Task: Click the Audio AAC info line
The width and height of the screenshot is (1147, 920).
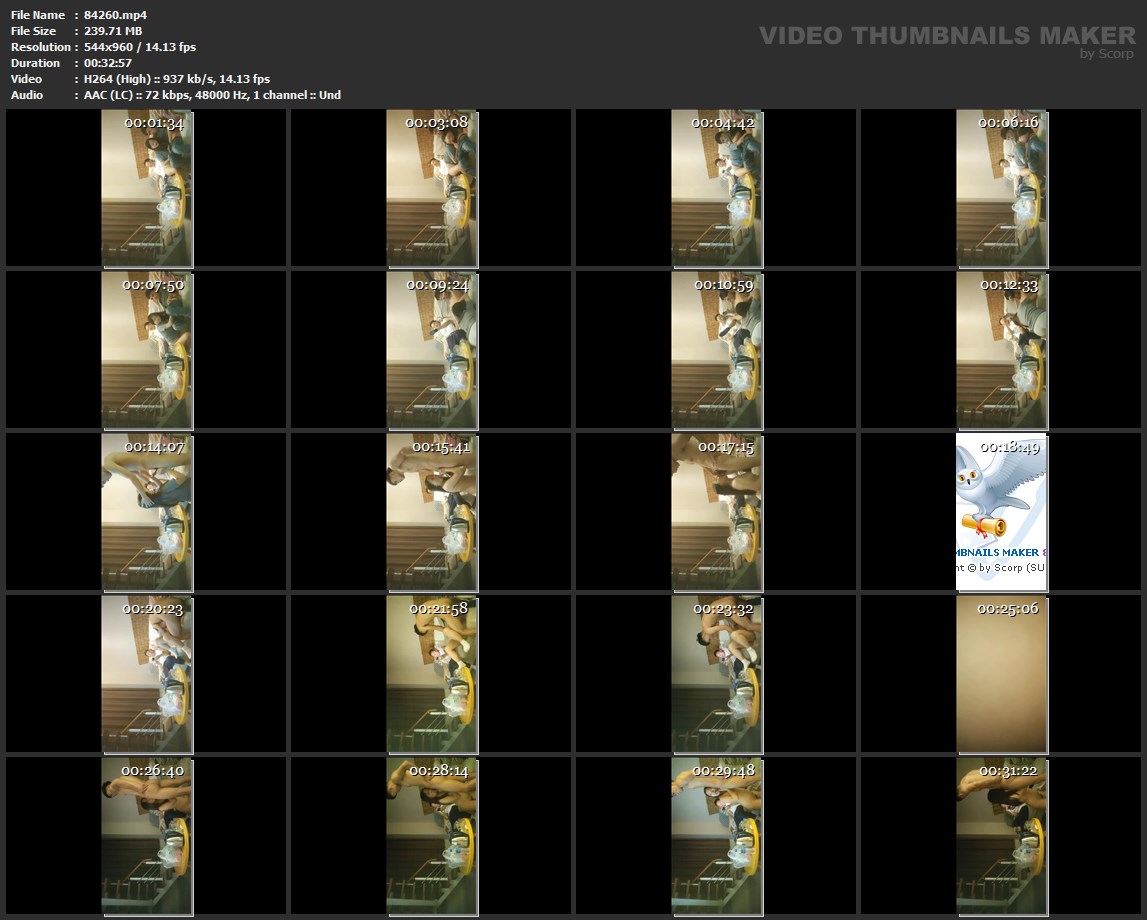Action: (x=212, y=95)
